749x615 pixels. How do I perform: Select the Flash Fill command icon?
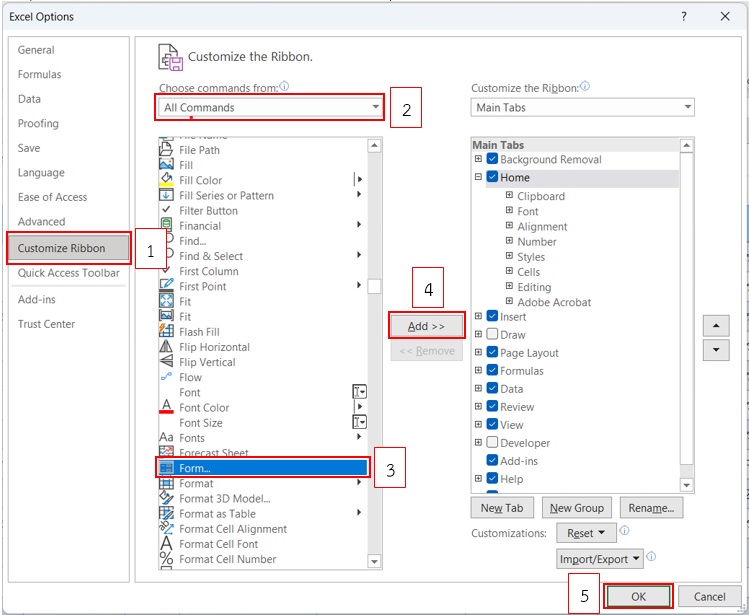pyautogui.click(x=167, y=332)
